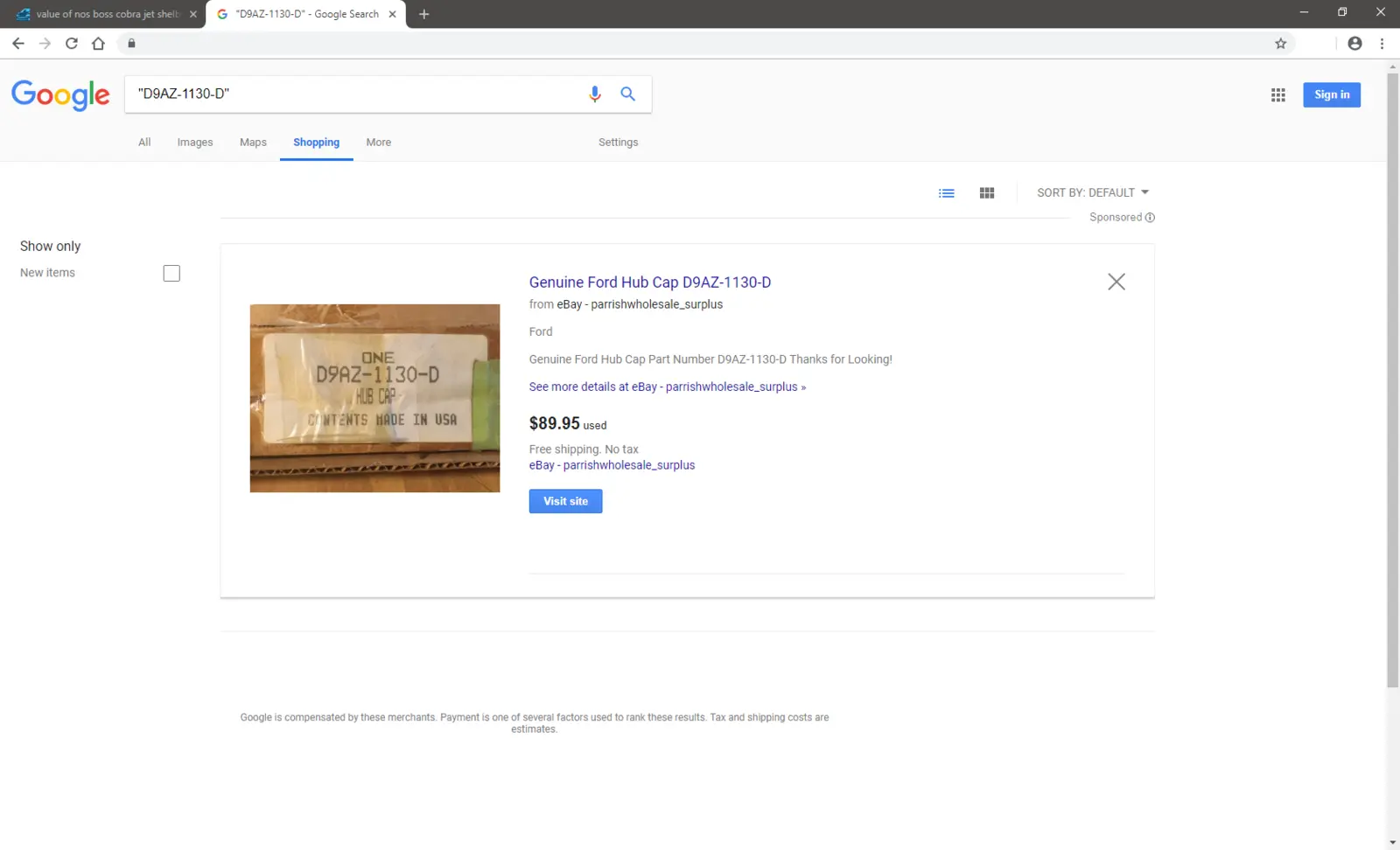Select the $89.95 price text
The image size is (1400, 850).
coord(555,423)
